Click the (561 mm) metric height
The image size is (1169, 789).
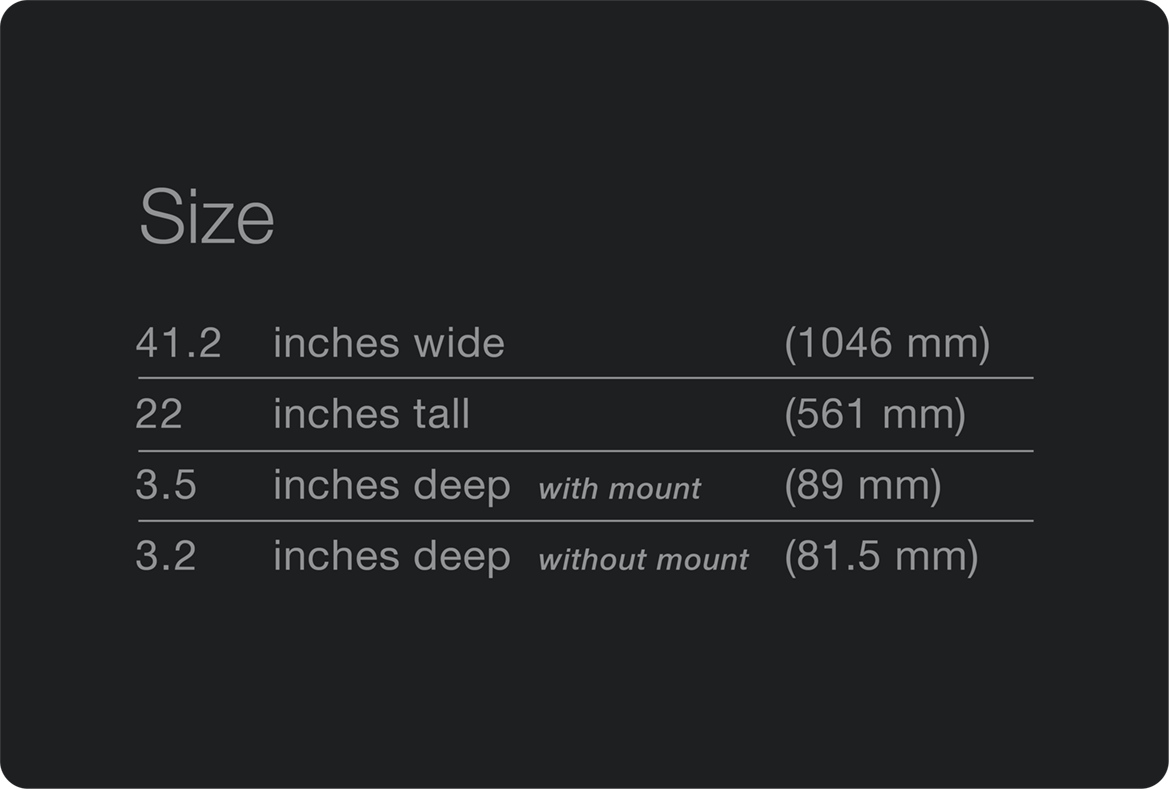click(875, 414)
